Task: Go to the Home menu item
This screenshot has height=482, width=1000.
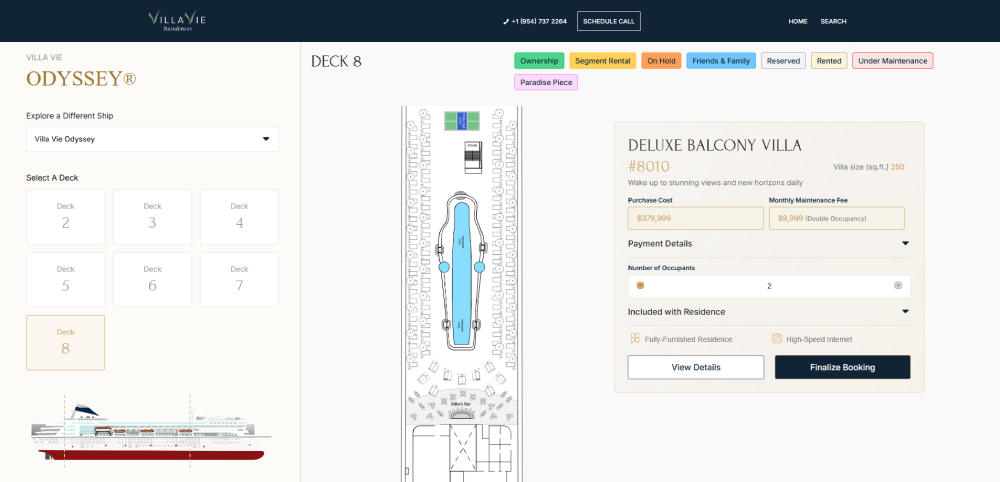Action: click(798, 22)
